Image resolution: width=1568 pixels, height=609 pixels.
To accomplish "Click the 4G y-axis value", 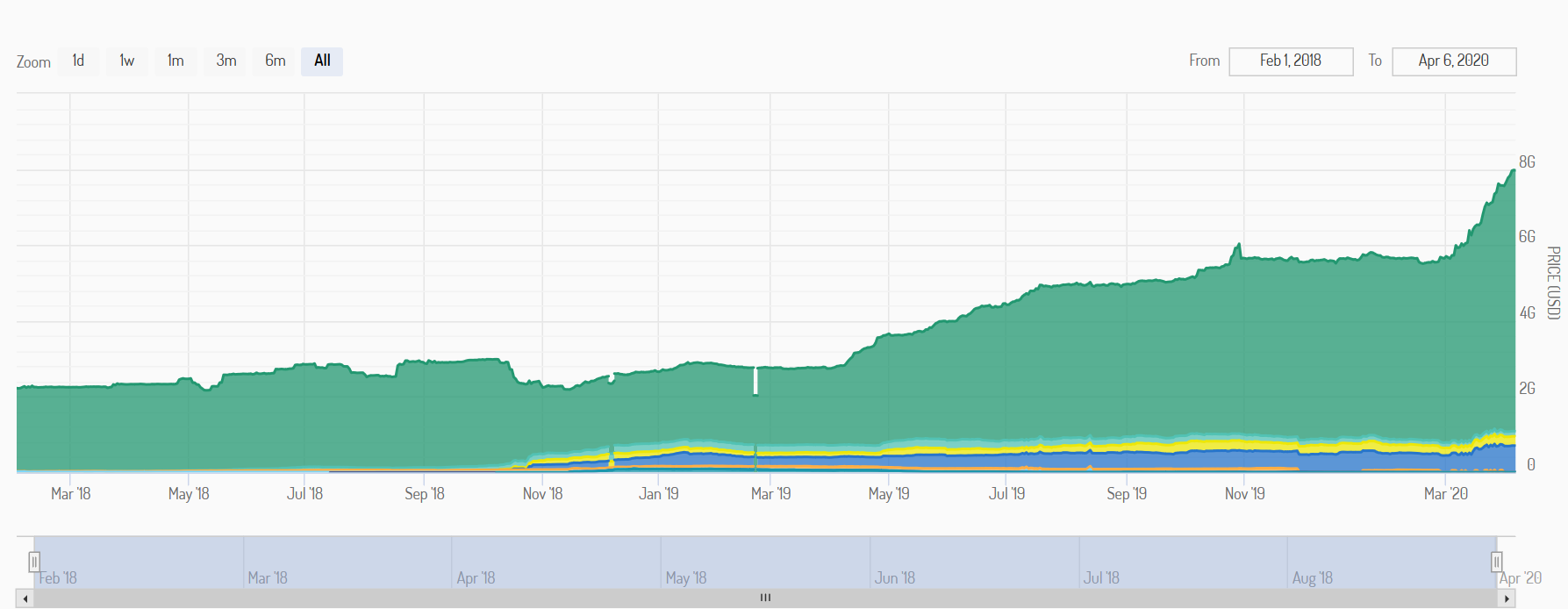I will pyautogui.click(x=1528, y=313).
